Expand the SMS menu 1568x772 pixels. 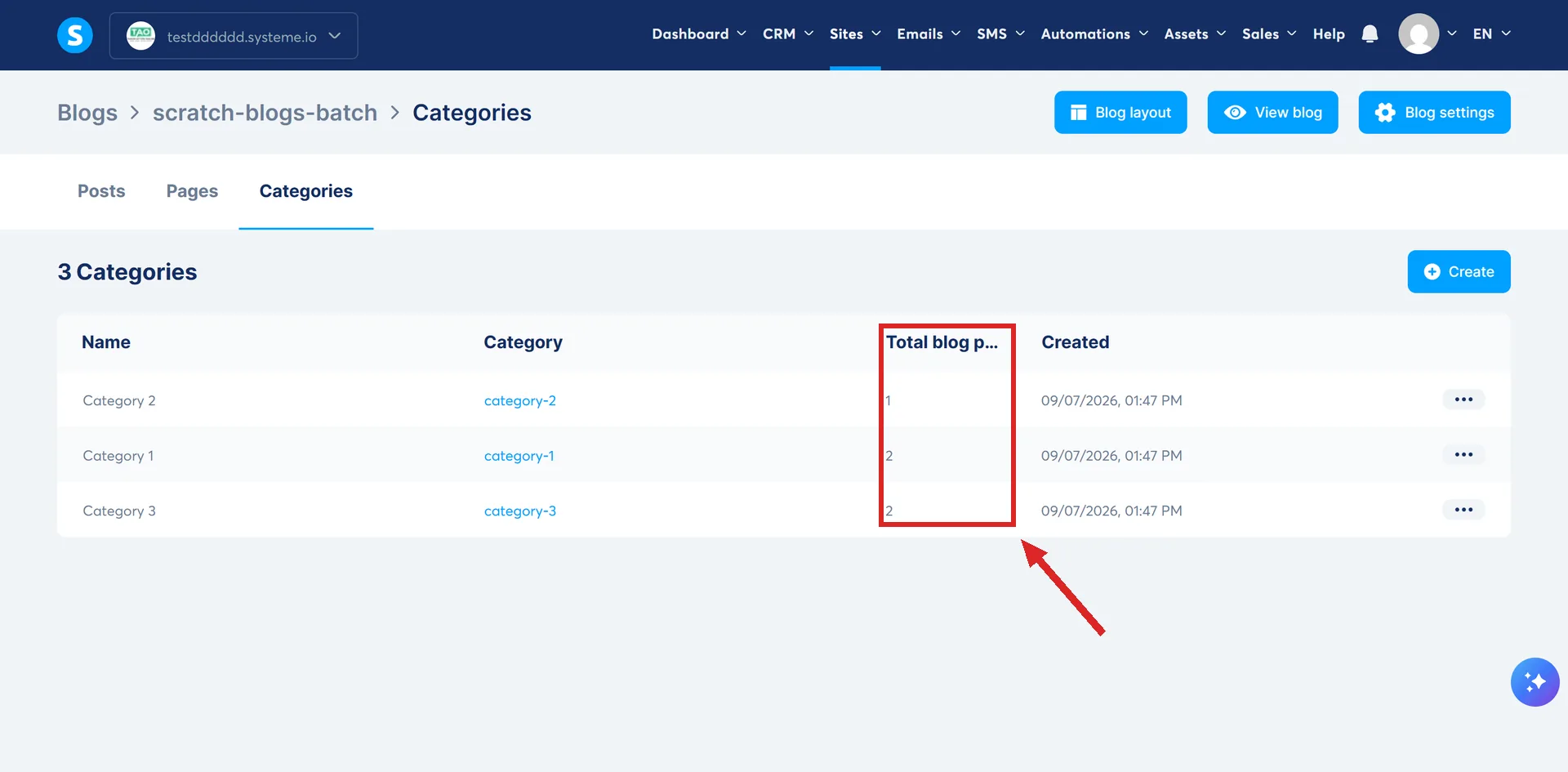[x=1000, y=34]
